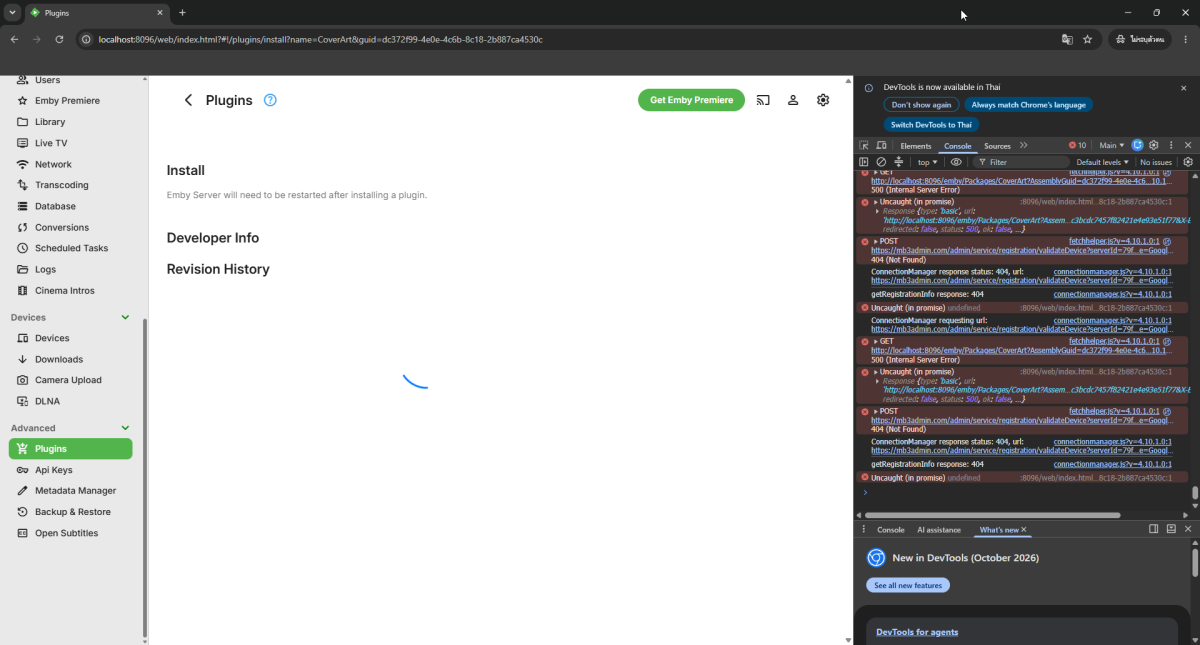Click the No issues indicator
The height and width of the screenshot is (645, 1200).
1156,162
